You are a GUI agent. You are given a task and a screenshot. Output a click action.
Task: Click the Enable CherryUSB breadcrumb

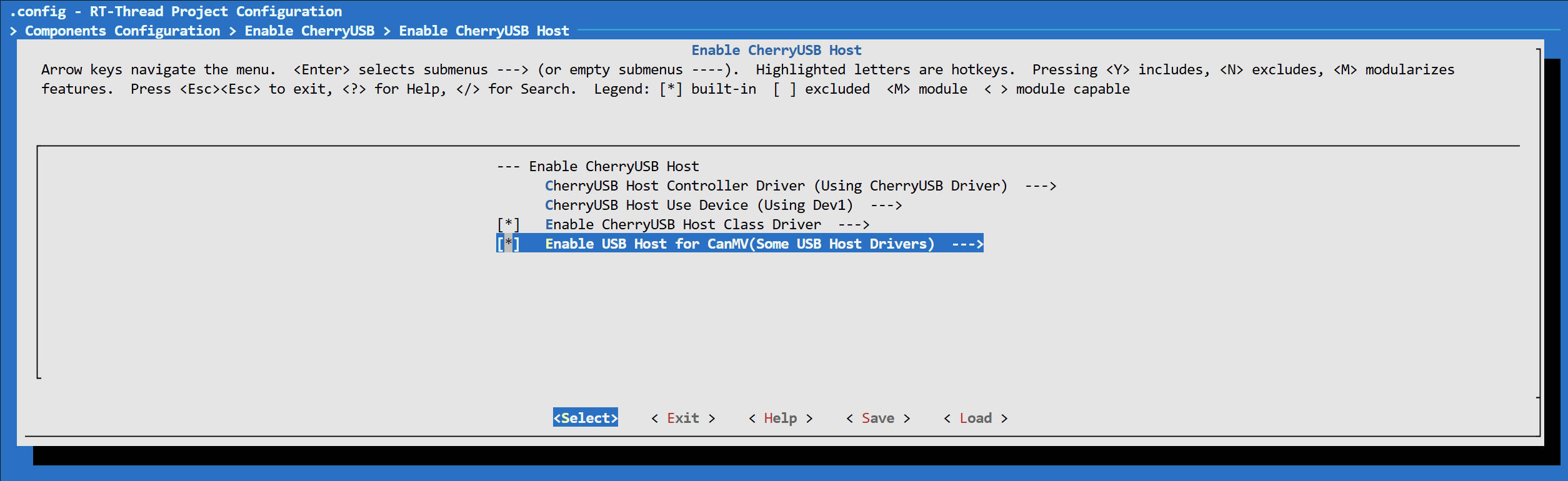click(309, 31)
